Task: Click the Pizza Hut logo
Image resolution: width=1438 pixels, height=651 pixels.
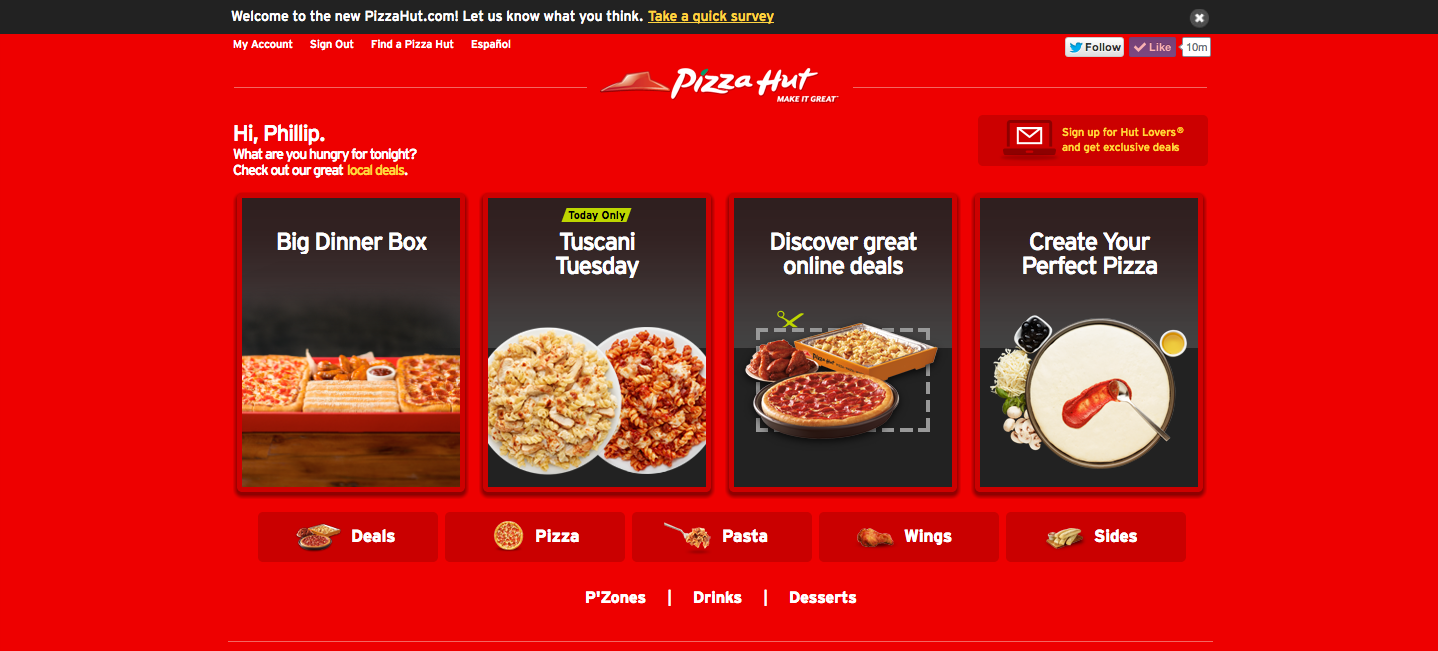Action: 720,85
